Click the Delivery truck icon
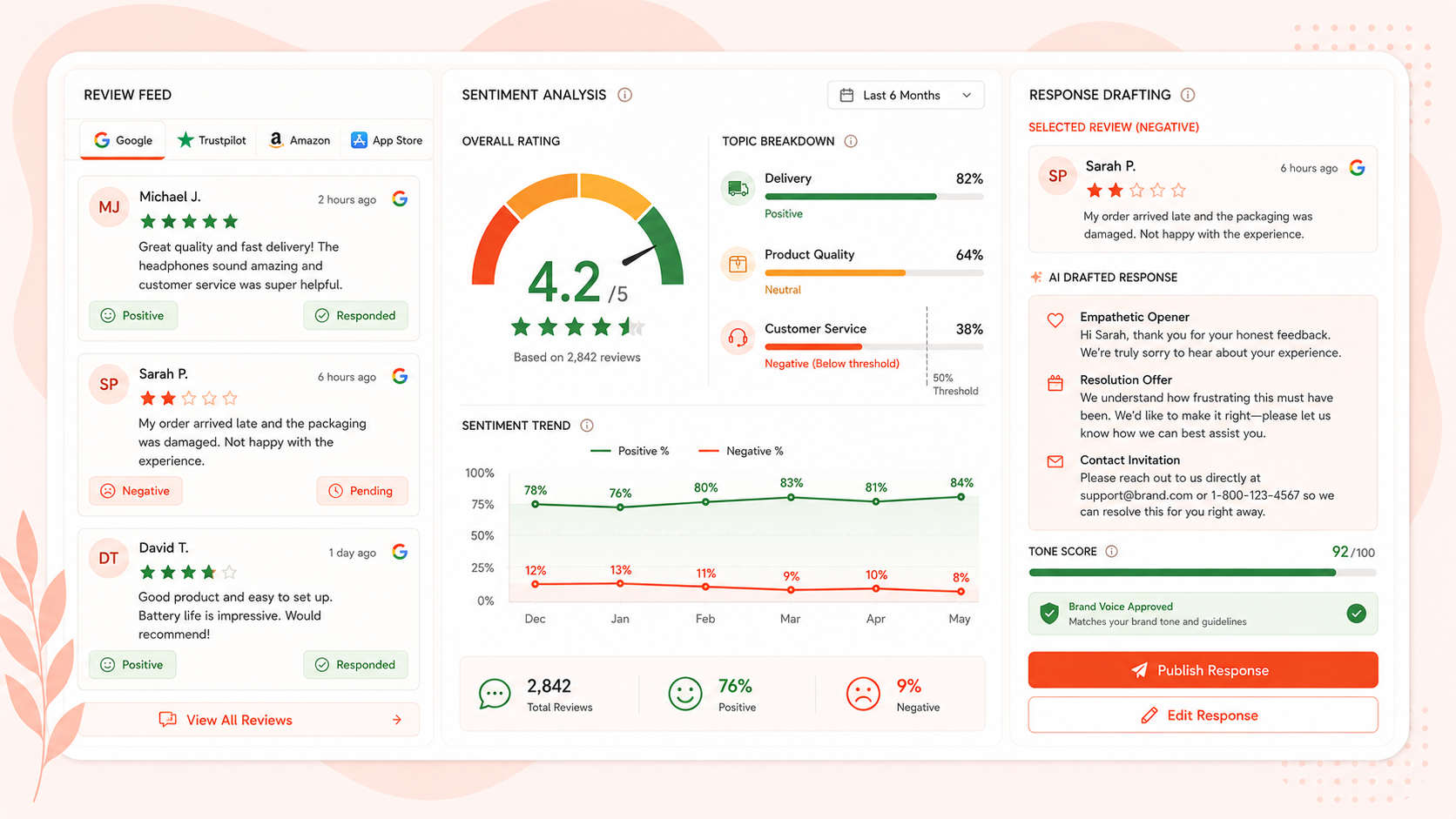The width and height of the screenshot is (1456, 819). pos(738,189)
